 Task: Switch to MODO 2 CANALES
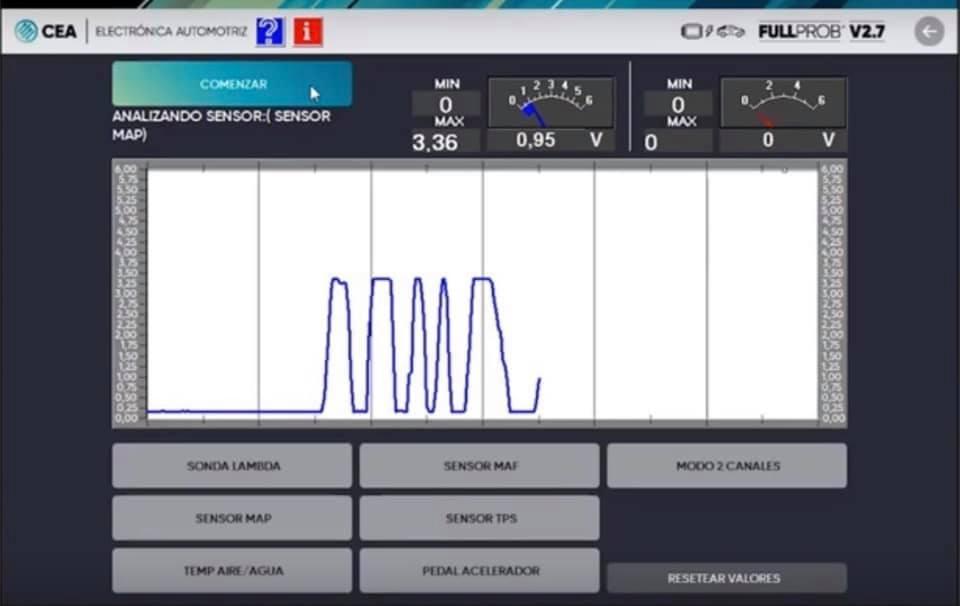pyautogui.click(x=727, y=466)
